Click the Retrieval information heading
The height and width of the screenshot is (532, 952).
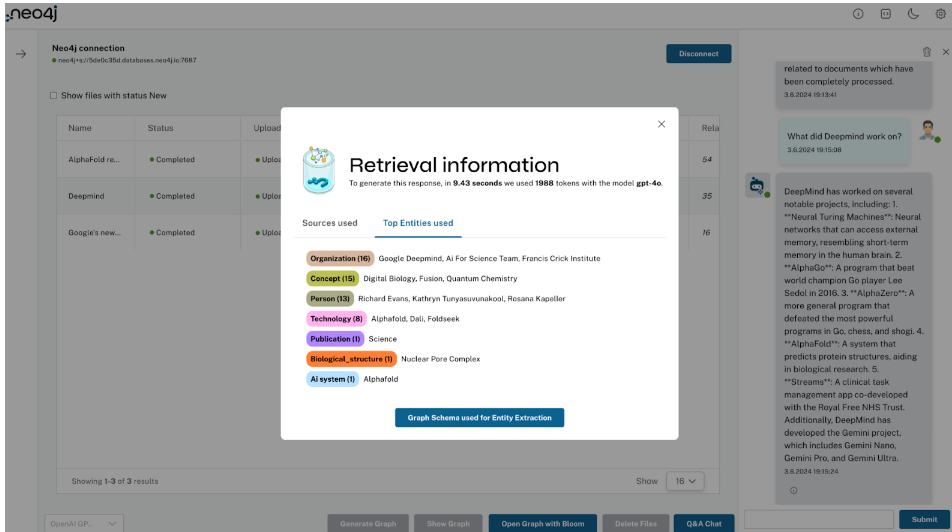pyautogui.click(x=454, y=165)
